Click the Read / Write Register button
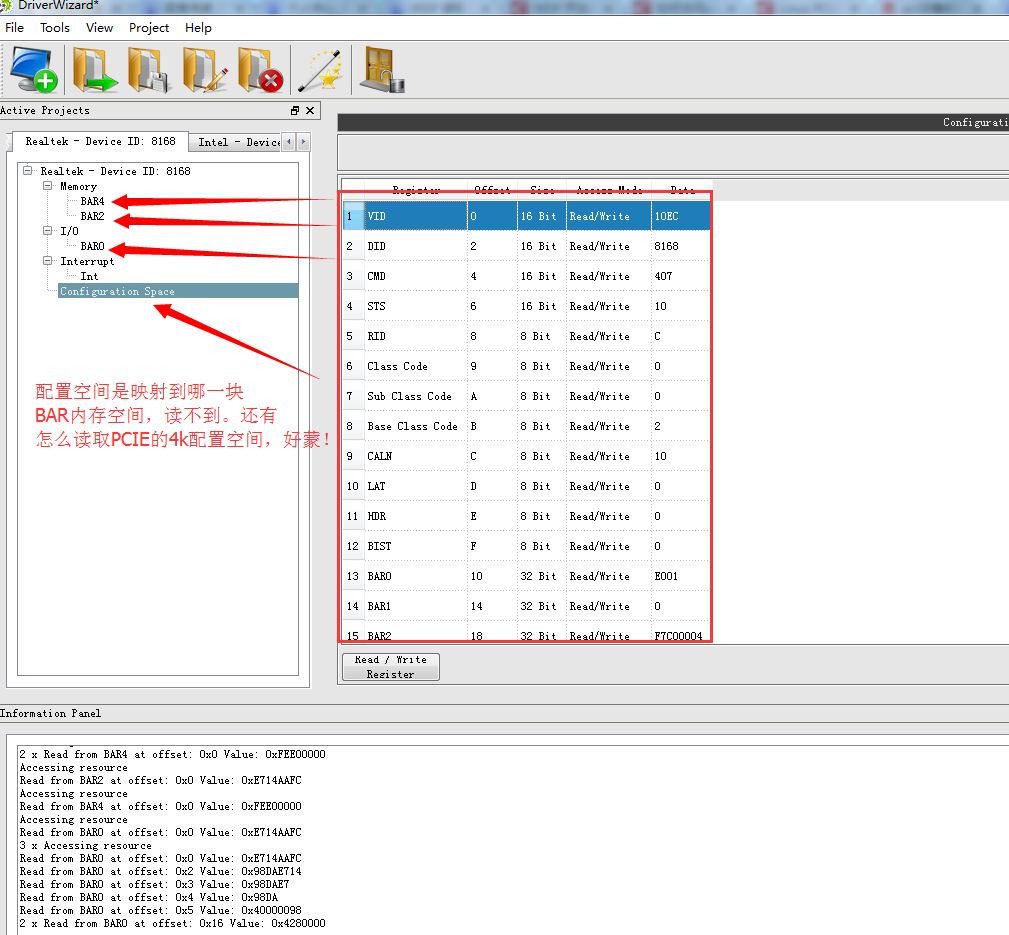 (391, 667)
